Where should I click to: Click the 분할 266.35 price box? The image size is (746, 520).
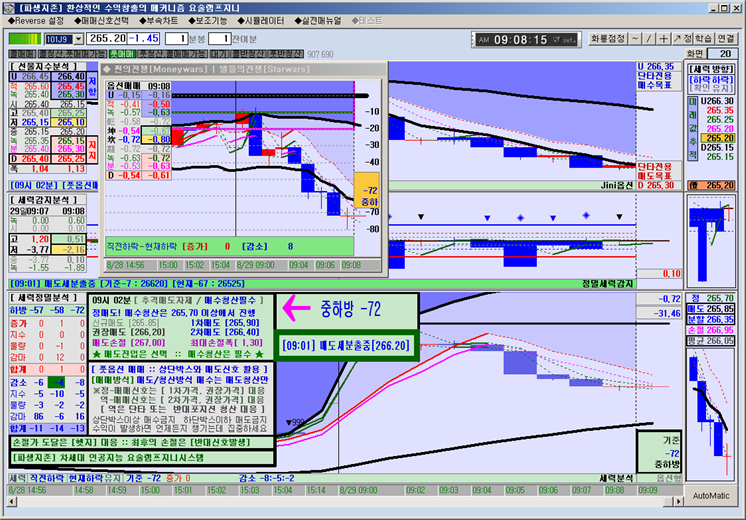(x=711, y=319)
